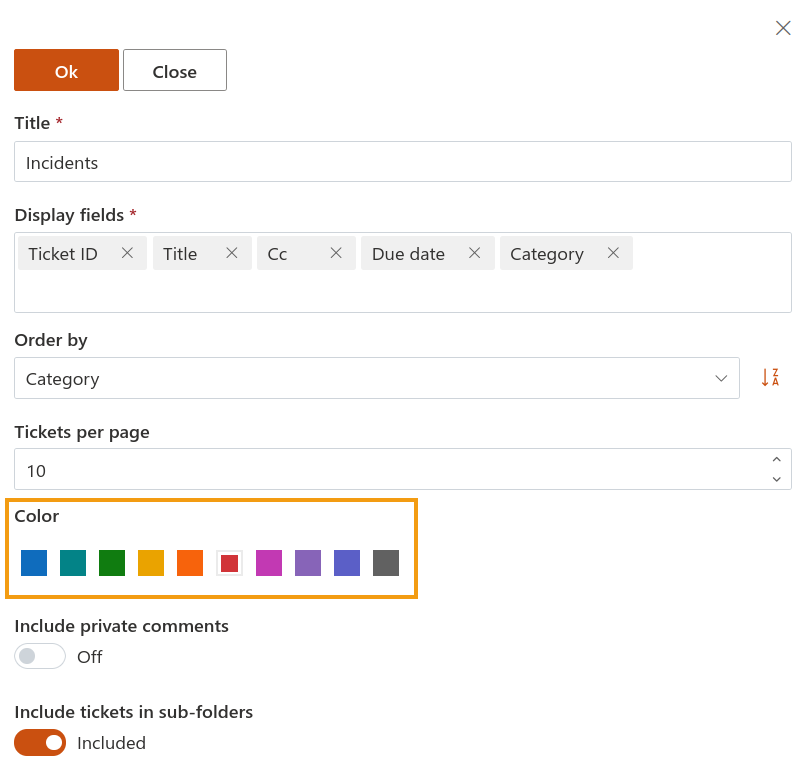The height and width of the screenshot is (779, 811).
Task: Pick the magenta color swatch
Action: point(269,563)
